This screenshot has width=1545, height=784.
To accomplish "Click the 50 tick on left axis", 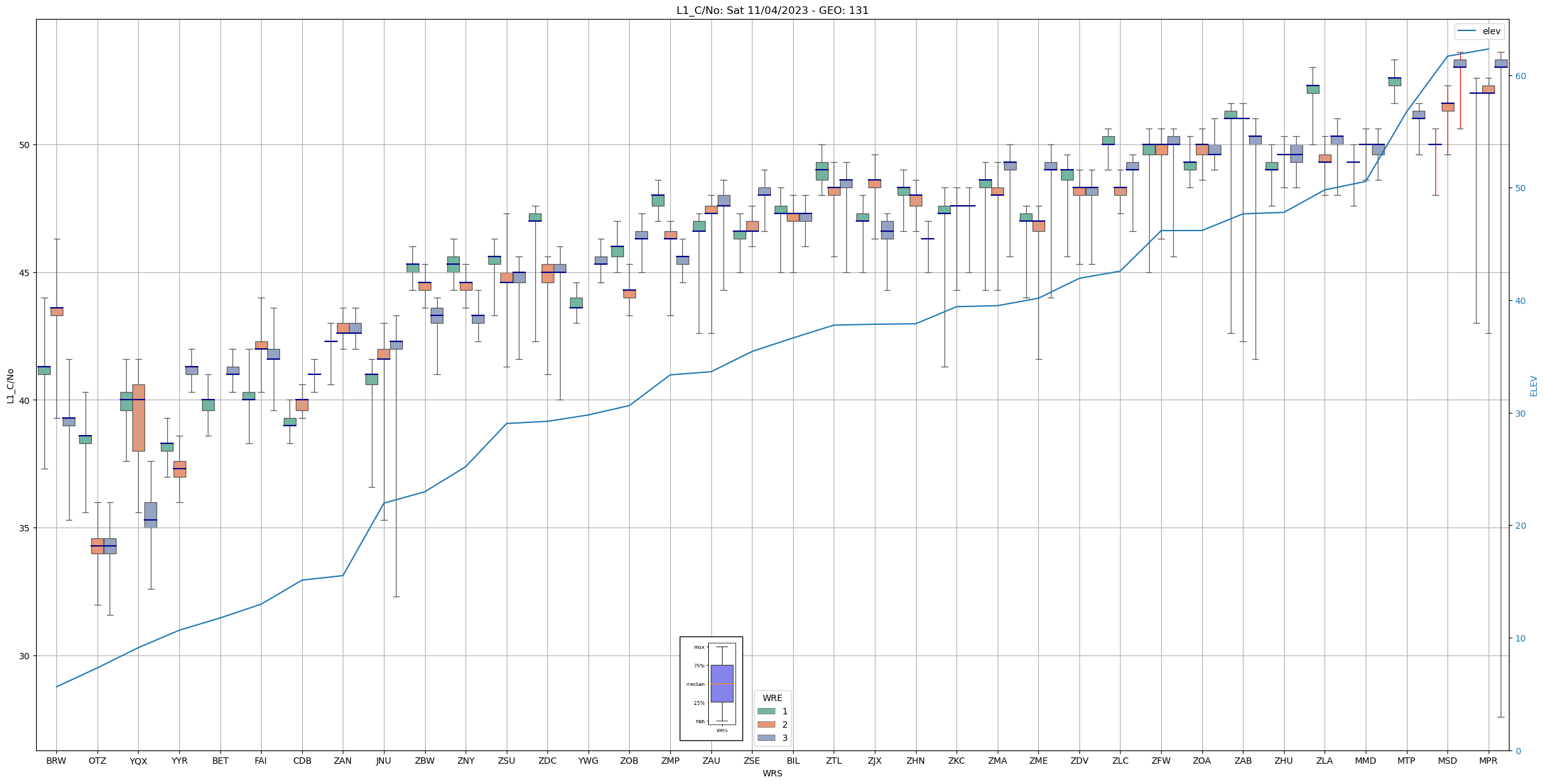I will pyautogui.click(x=25, y=144).
